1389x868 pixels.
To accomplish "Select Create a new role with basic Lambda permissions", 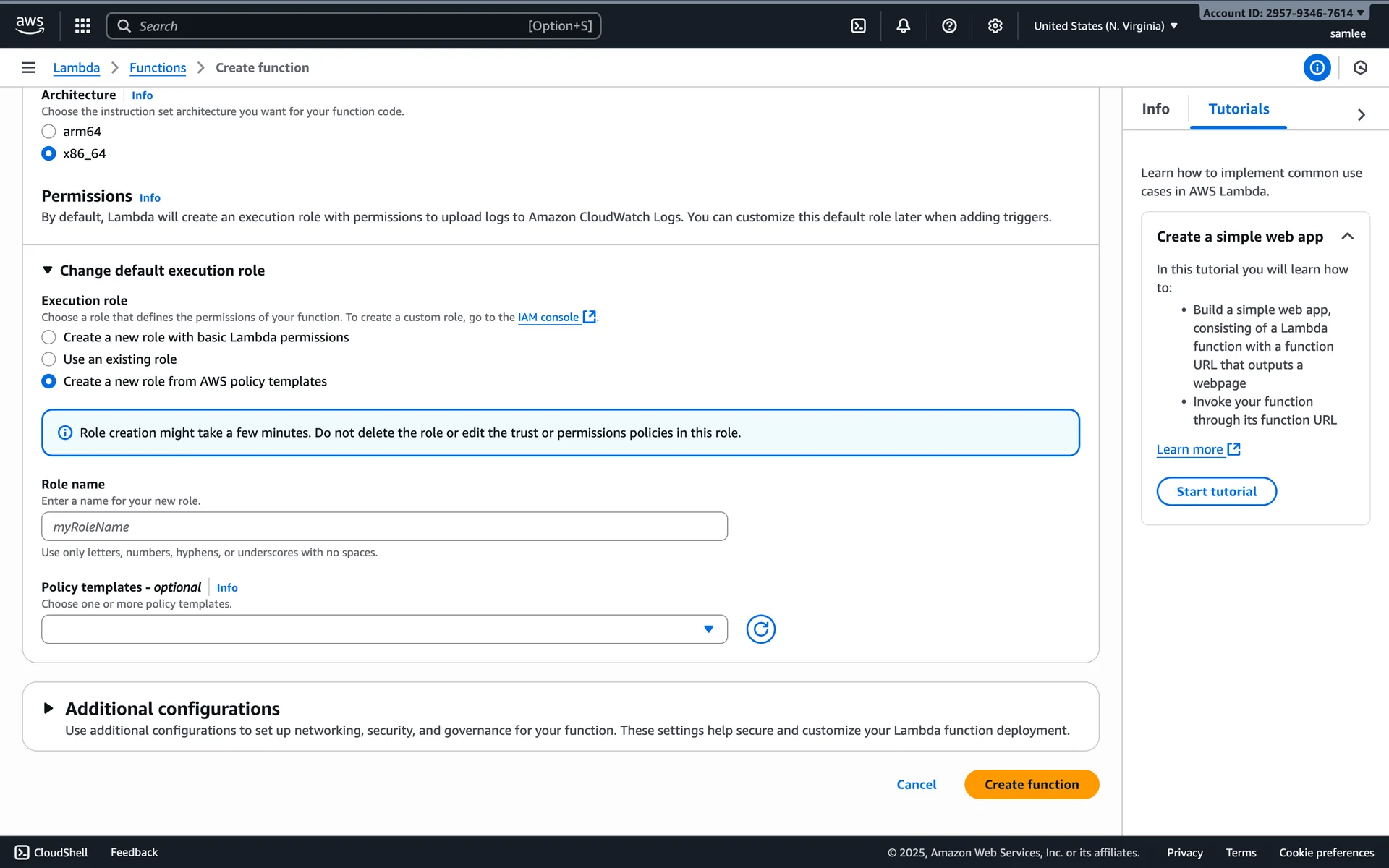I will (x=48, y=337).
